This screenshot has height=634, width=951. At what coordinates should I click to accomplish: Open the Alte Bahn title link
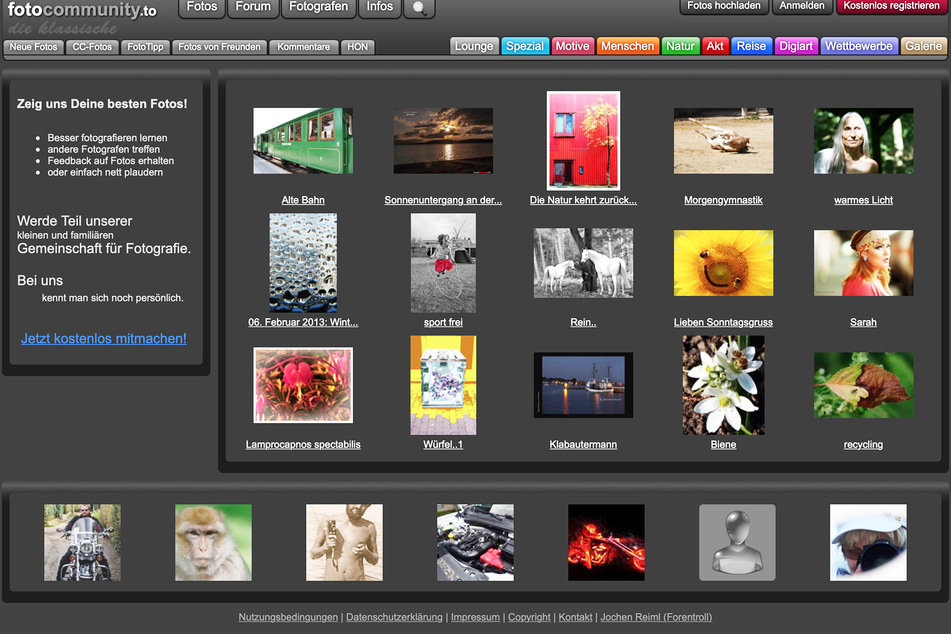click(x=303, y=200)
